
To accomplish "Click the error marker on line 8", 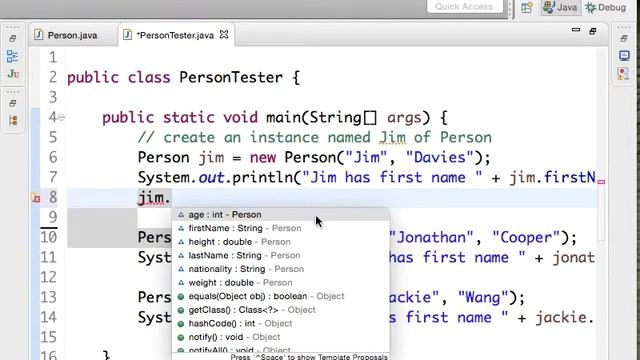I will click(x=36, y=198).
